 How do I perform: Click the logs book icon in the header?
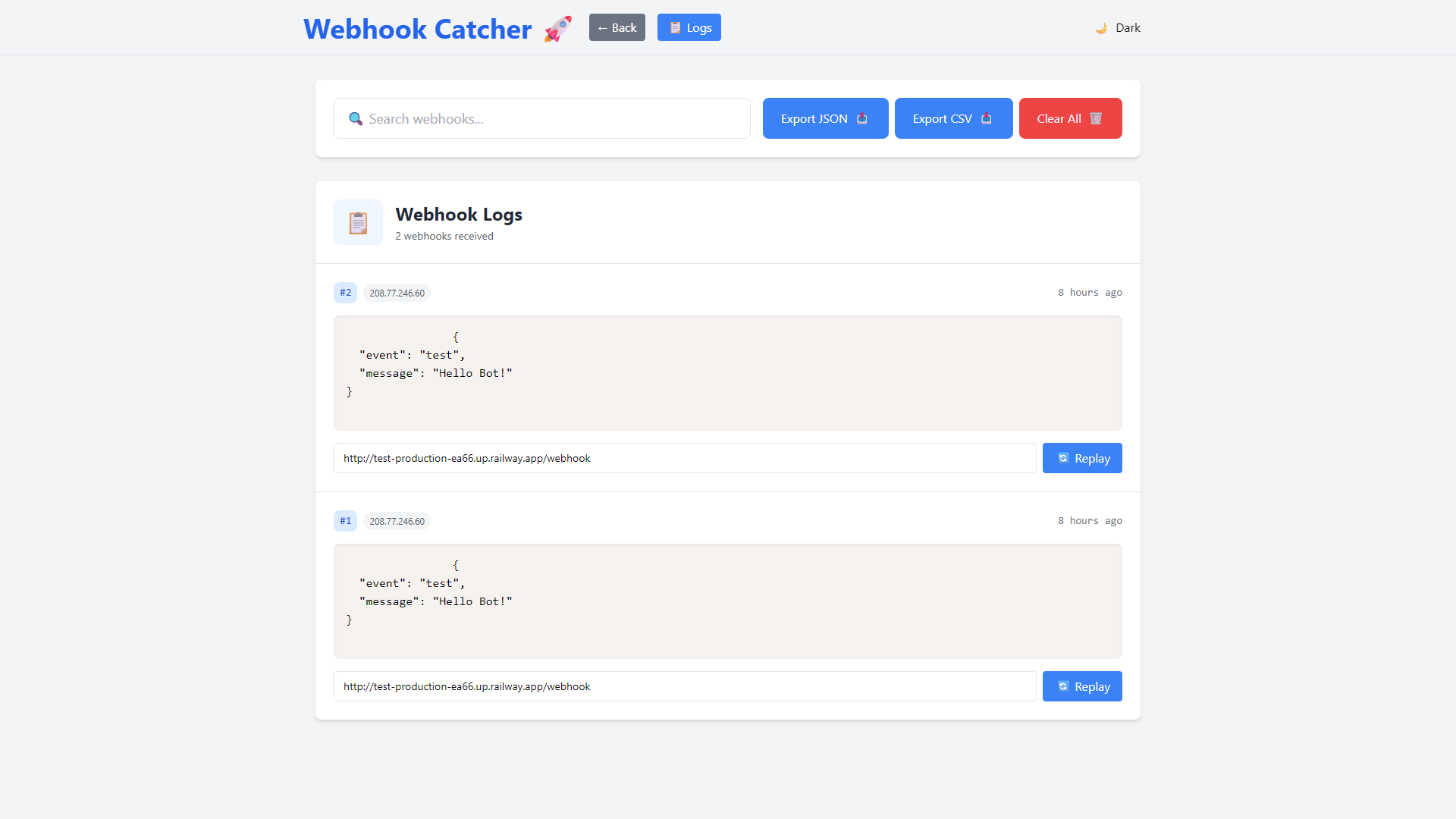[x=674, y=27]
